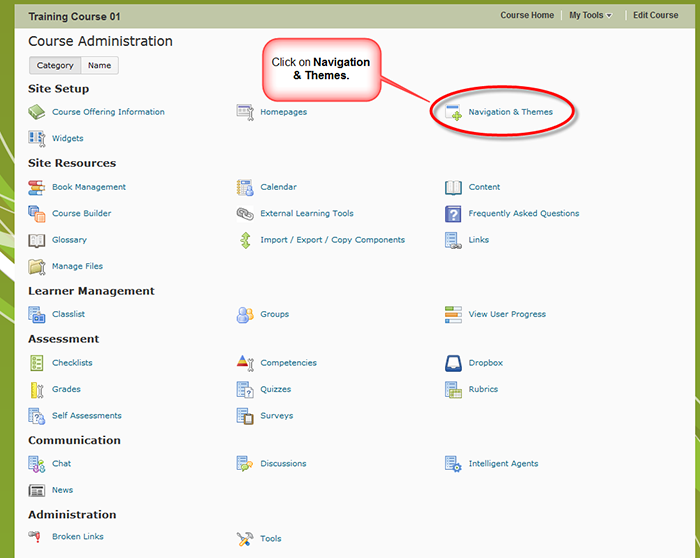Select the Tools wrench icon
Image resolution: width=700 pixels, height=558 pixels.
pyautogui.click(x=245, y=539)
